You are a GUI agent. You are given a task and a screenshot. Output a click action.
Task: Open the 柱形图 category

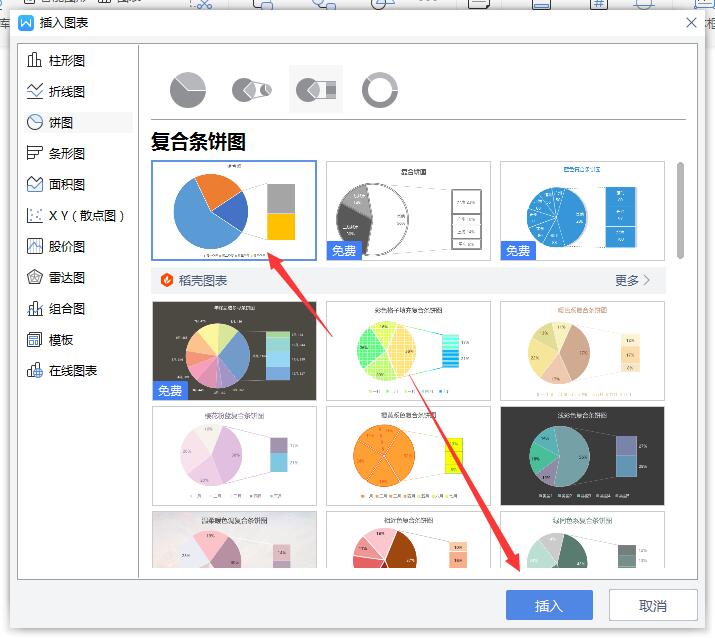pos(78,60)
